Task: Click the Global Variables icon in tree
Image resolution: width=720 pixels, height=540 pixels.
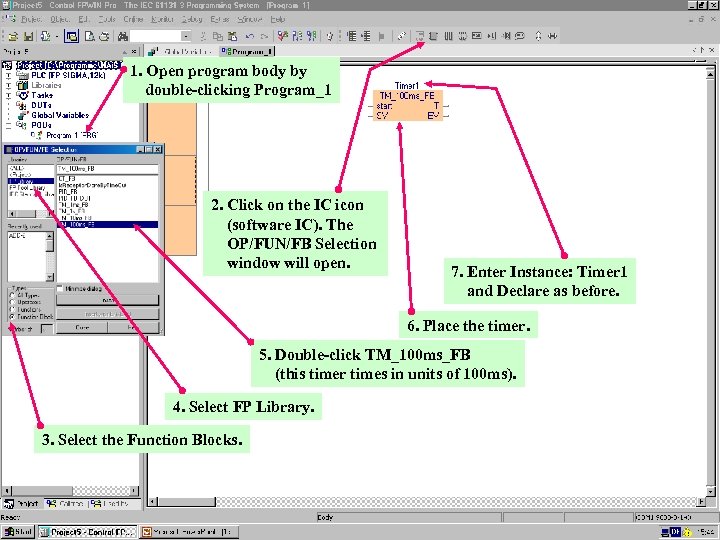Action: [x=22, y=115]
